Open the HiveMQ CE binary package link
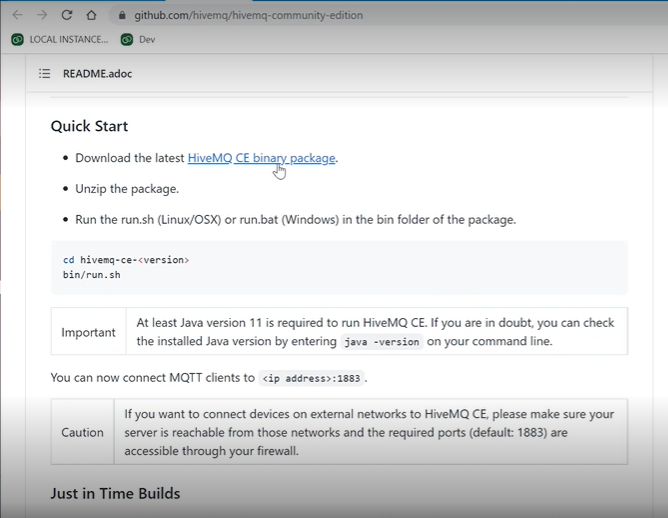This screenshot has width=668, height=518. click(x=262, y=158)
